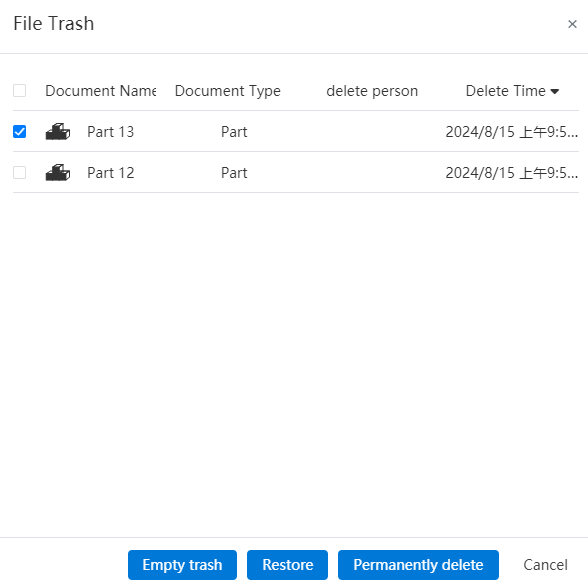Click the delete person column header

[372, 91]
